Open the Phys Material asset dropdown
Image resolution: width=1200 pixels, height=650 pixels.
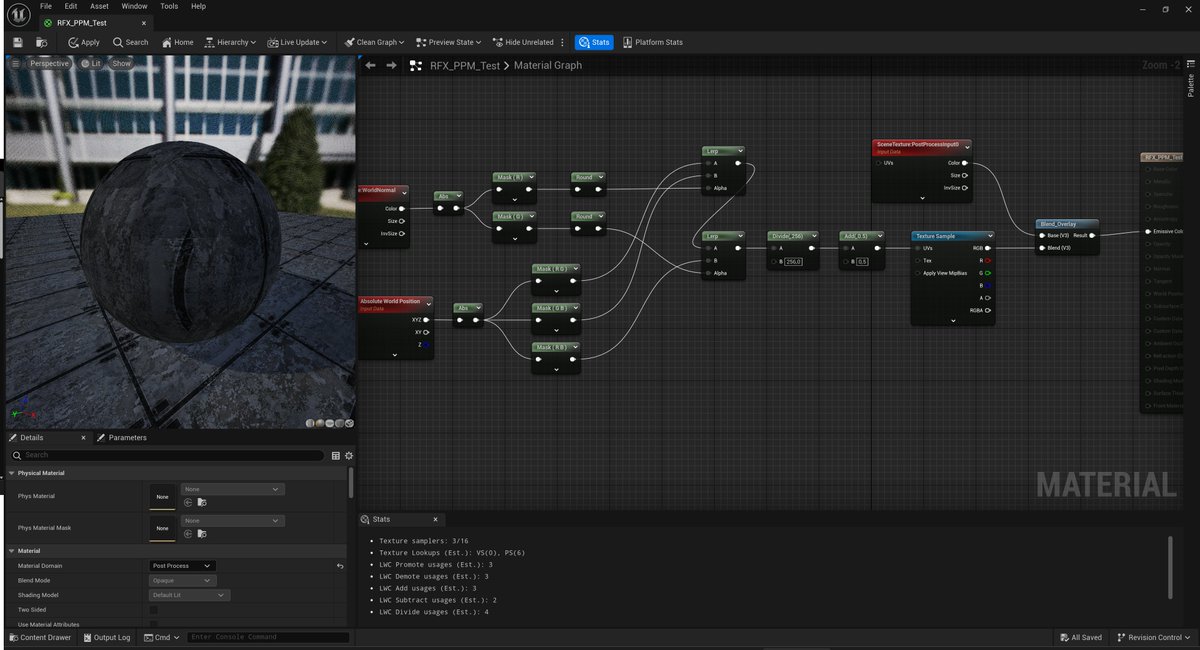(x=233, y=489)
